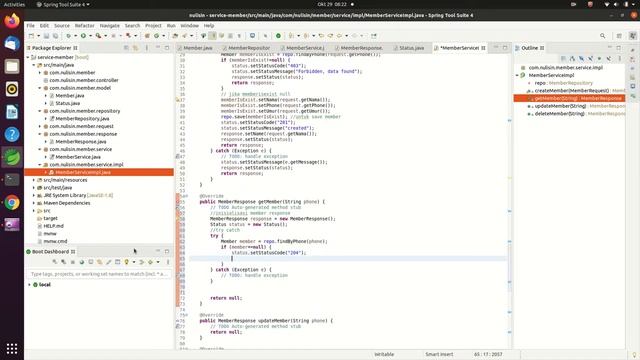
Task: Click the Collapse All icon in Package Explorer
Action: pos(126,48)
